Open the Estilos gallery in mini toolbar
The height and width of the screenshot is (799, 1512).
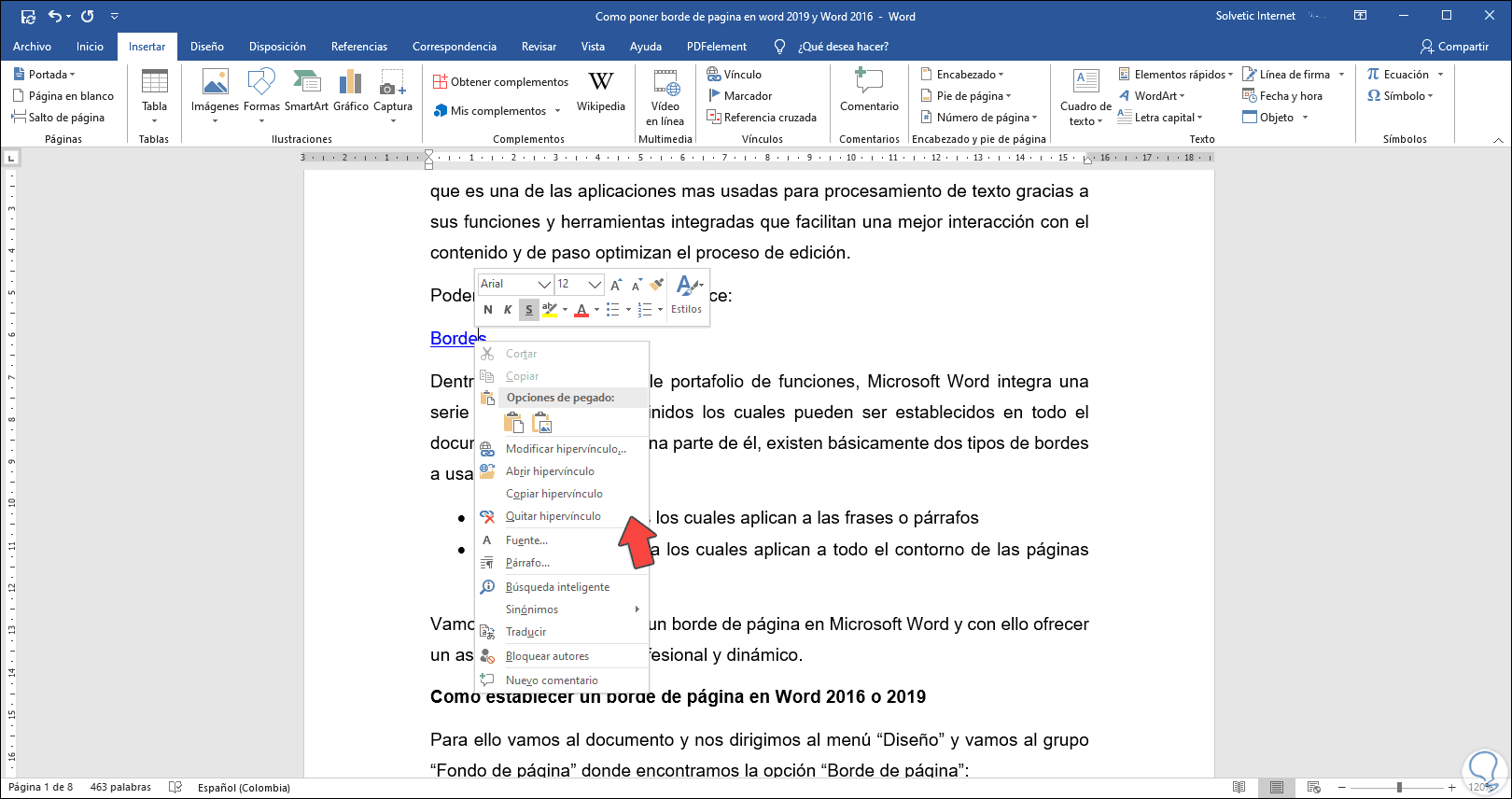[687, 295]
